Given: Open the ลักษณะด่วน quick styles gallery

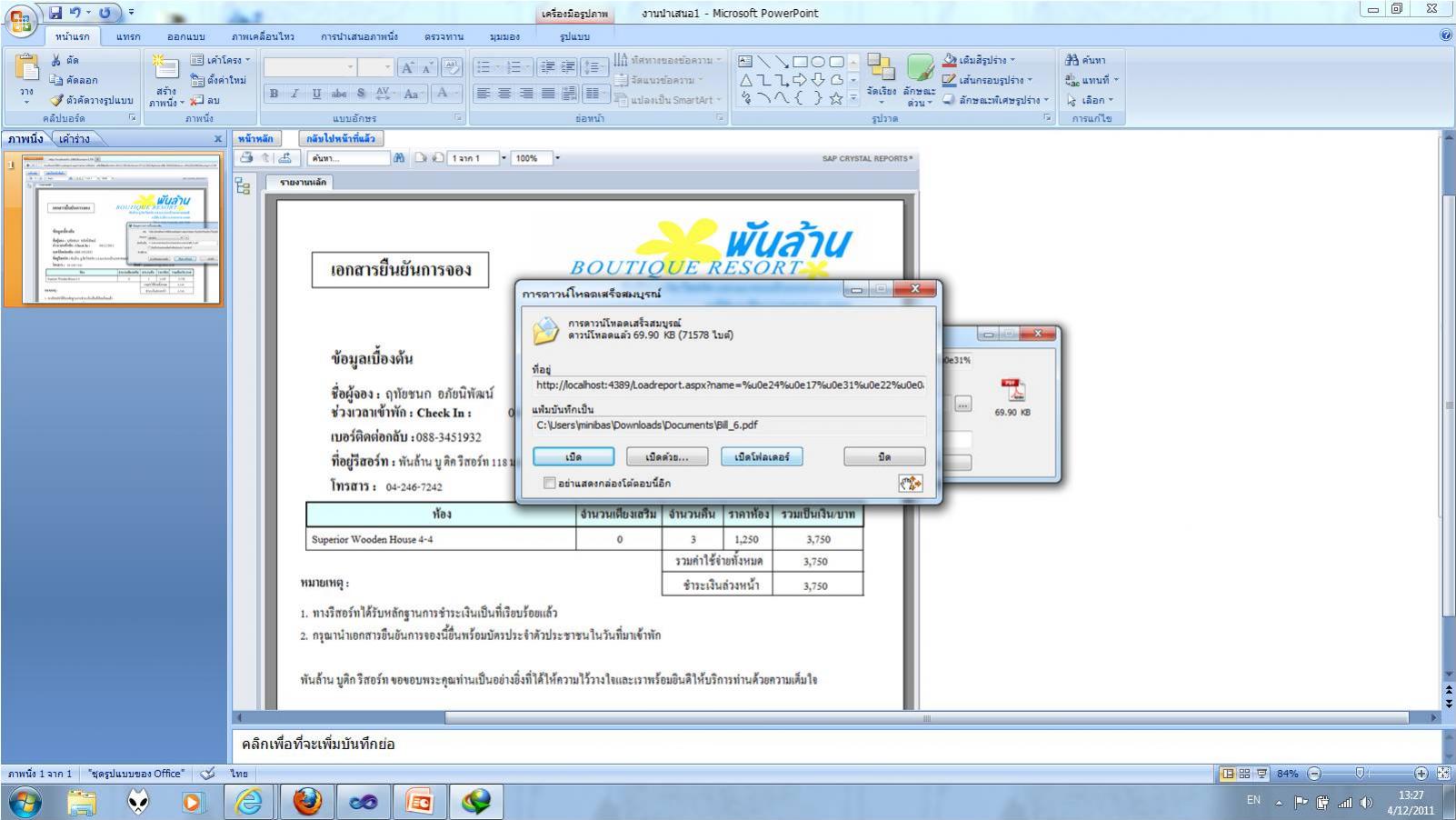Looking at the screenshot, I should point(919,80).
